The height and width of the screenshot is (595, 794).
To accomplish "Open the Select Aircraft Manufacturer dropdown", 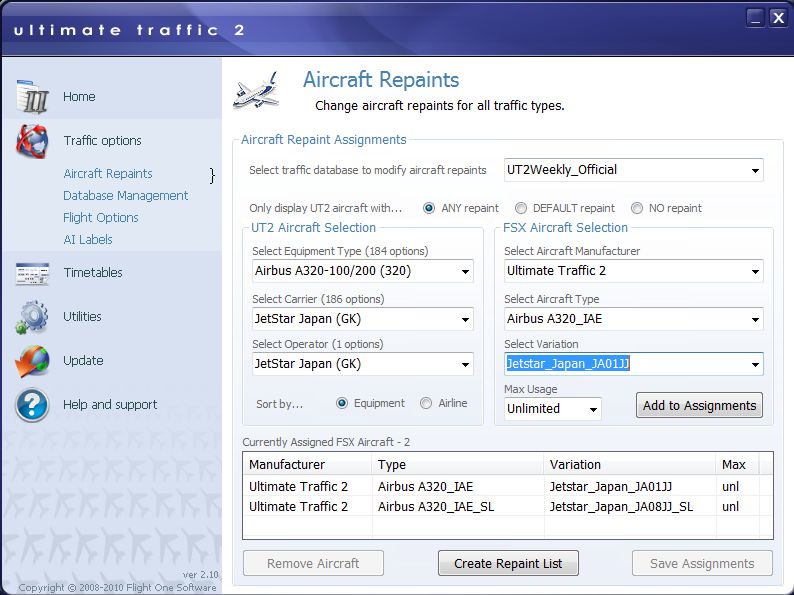I will coord(633,271).
